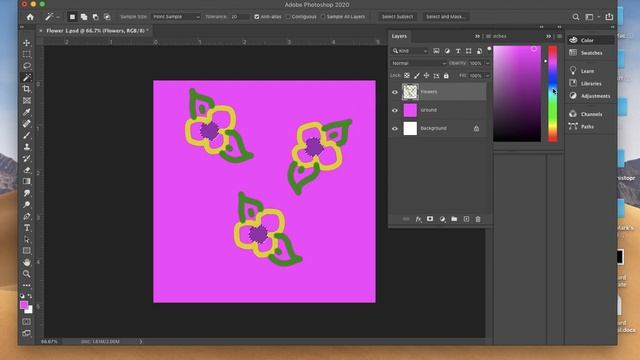
Task: Open the search icon in options bar
Action: pyautogui.click(x=576, y=17)
